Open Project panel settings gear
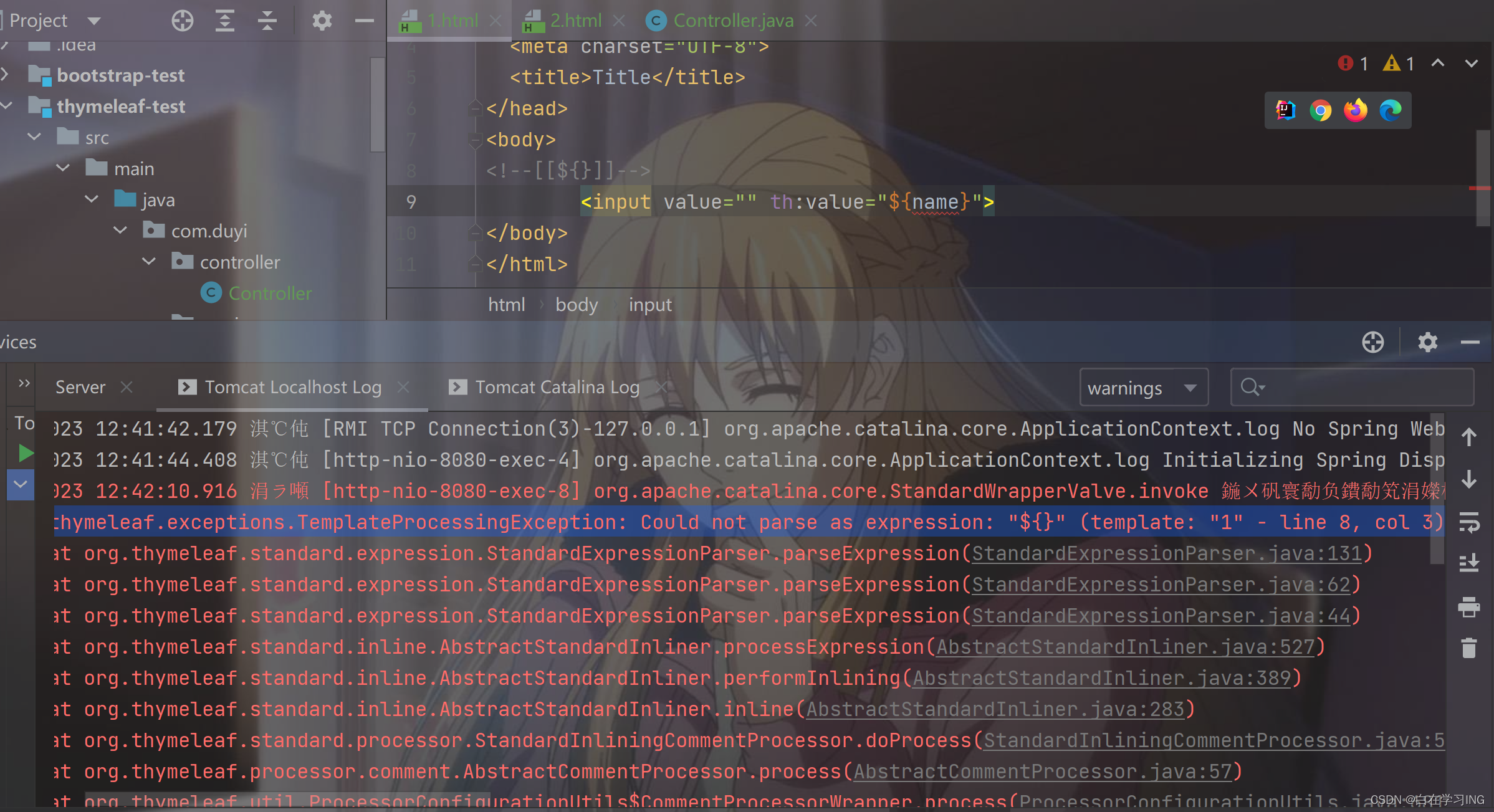 pyautogui.click(x=322, y=21)
